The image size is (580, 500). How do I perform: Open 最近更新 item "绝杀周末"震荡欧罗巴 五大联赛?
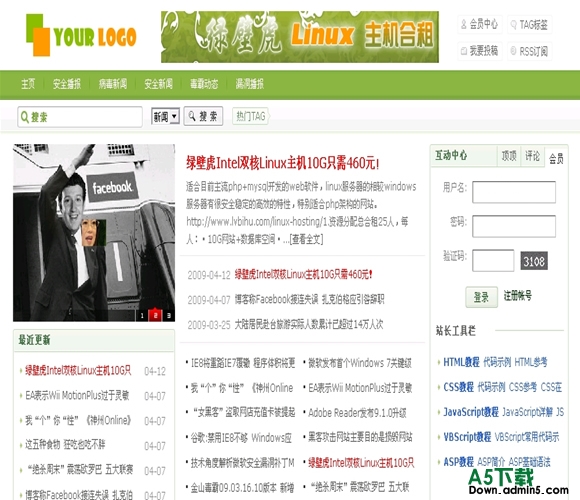[x=80, y=470]
